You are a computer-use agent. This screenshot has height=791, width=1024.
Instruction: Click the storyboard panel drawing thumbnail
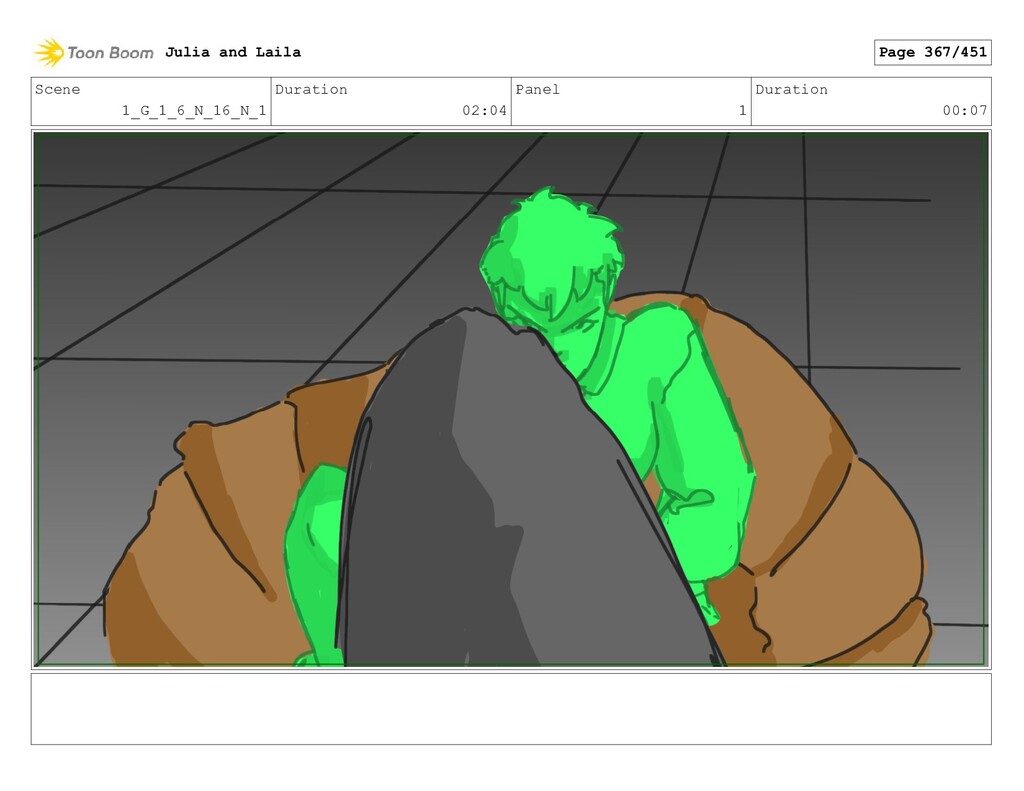tap(511, 399)
